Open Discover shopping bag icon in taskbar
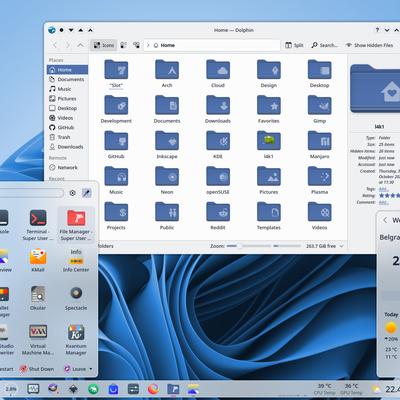Image resolution: width=400 pixels, height=400 pixels. (113, 389)
